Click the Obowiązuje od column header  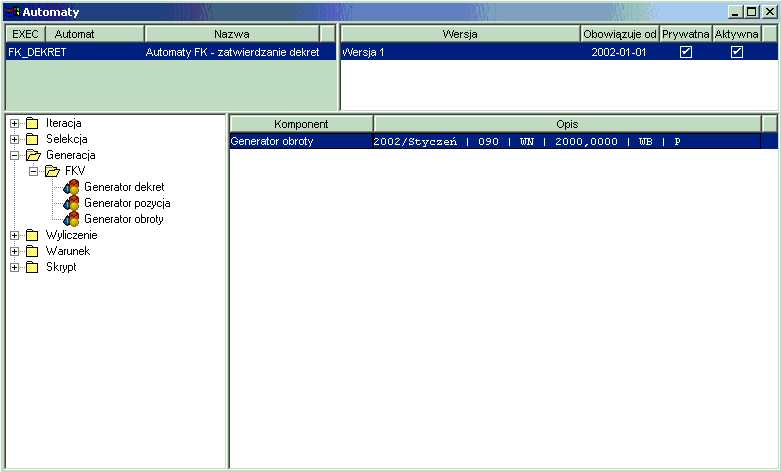coord(620,34)
